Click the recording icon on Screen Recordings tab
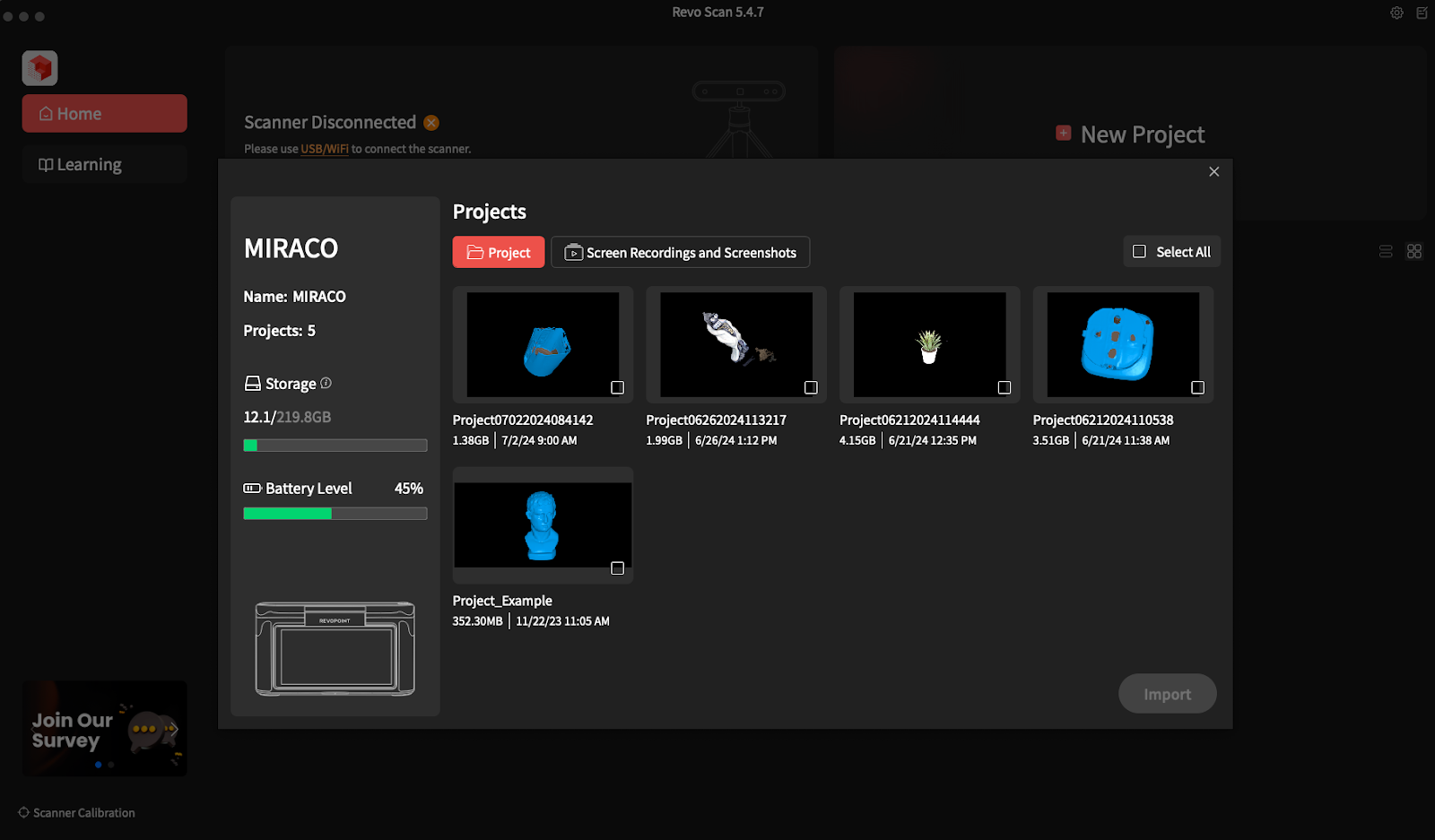This screenshot has width=1435, height=840. pos(573,253)
